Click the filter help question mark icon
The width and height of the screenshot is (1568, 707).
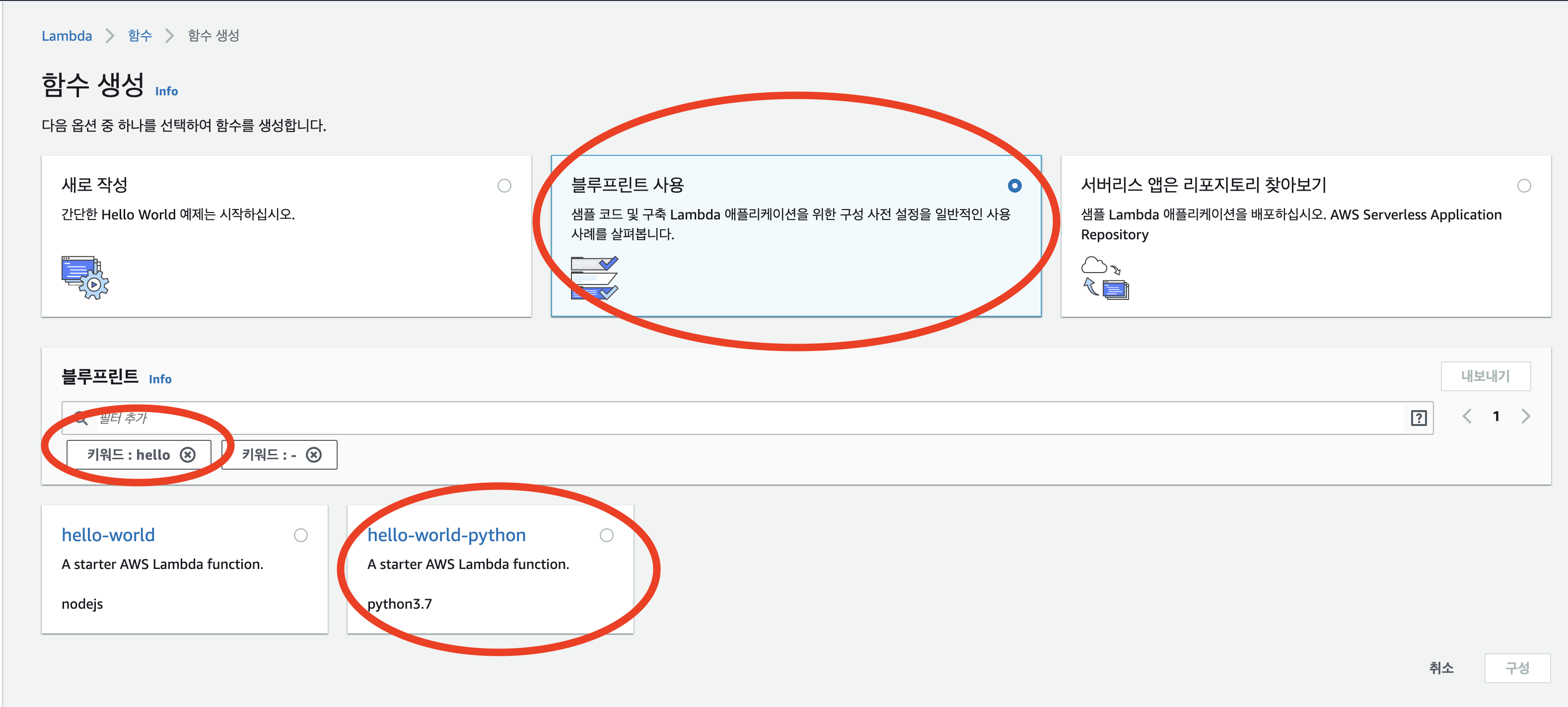[1418, 418]
